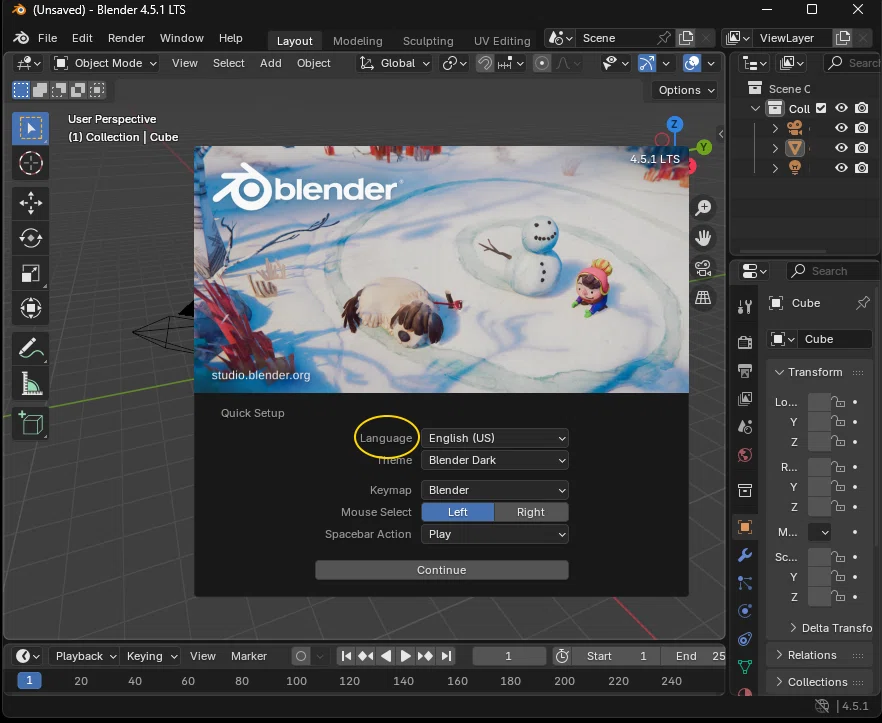Toggle the camera view icon

(703, 268)
